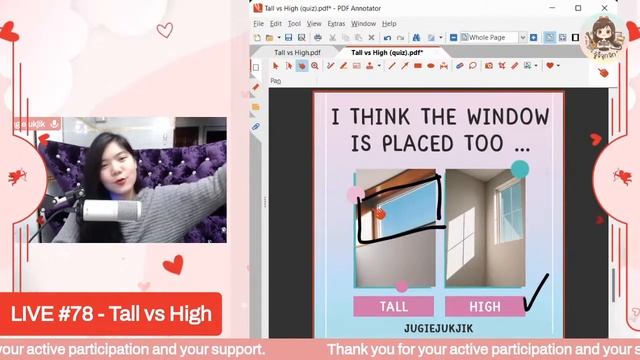Click the Favorites heart icon

(x=550, y=66)
